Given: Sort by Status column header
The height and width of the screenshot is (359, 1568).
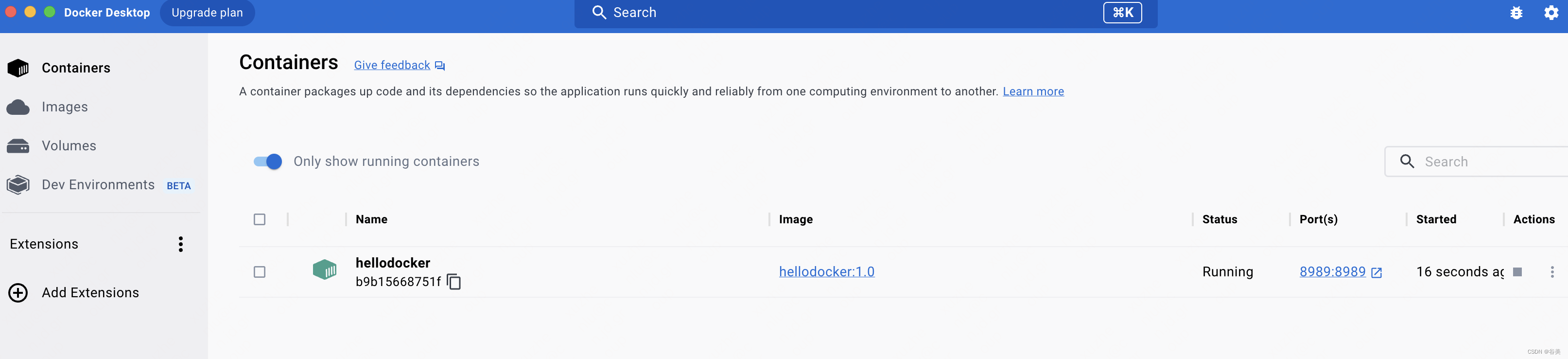Looking at the screenshot, I should [1219, 219].
